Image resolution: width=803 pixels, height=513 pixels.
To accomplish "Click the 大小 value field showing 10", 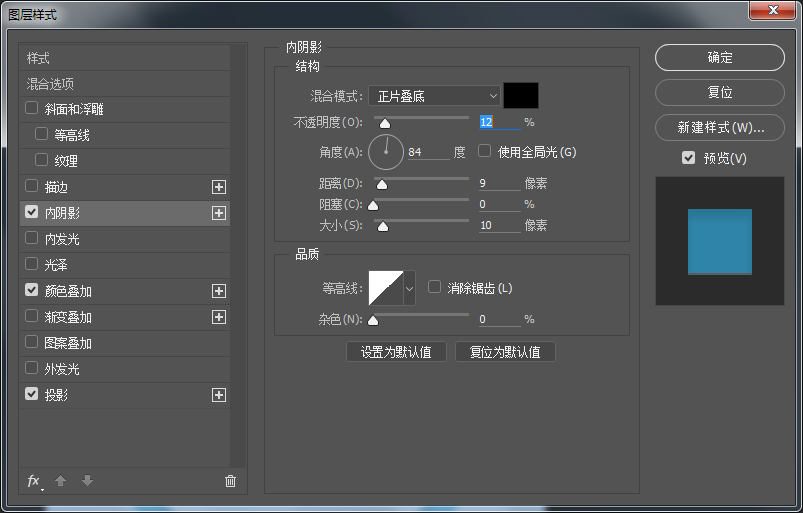I will point(500,225).
